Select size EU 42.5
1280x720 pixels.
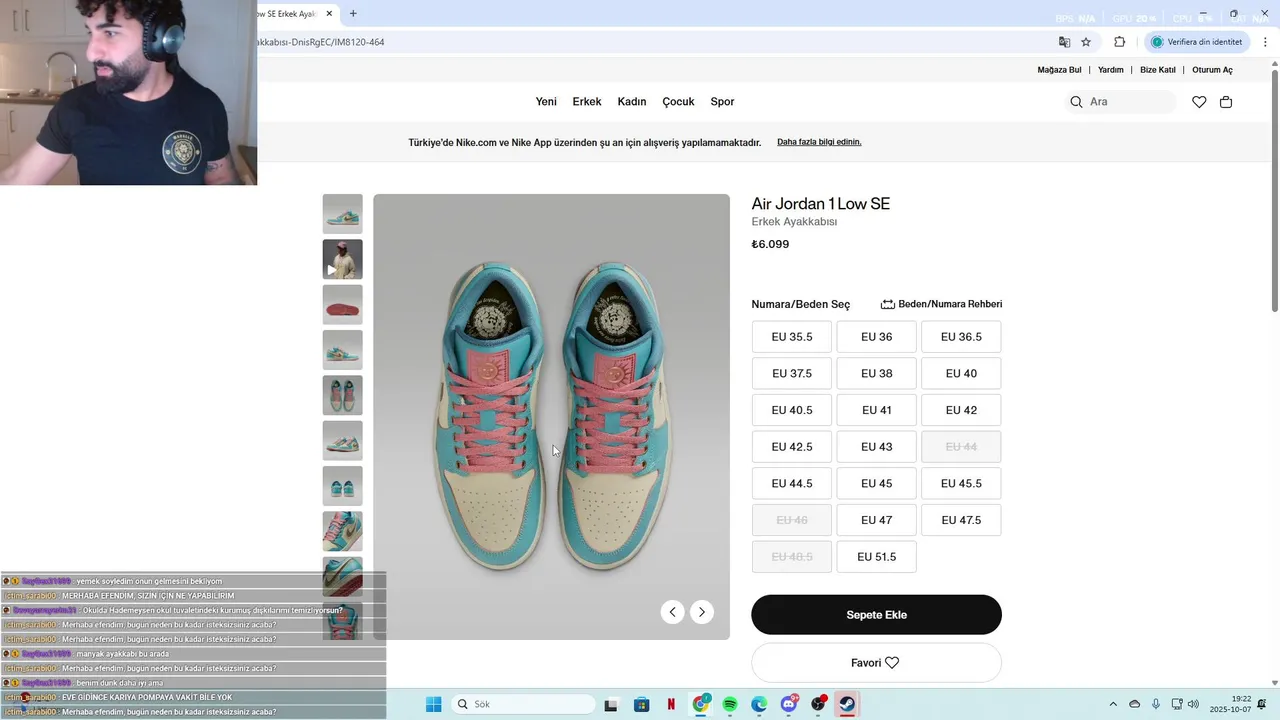(792, 447)
